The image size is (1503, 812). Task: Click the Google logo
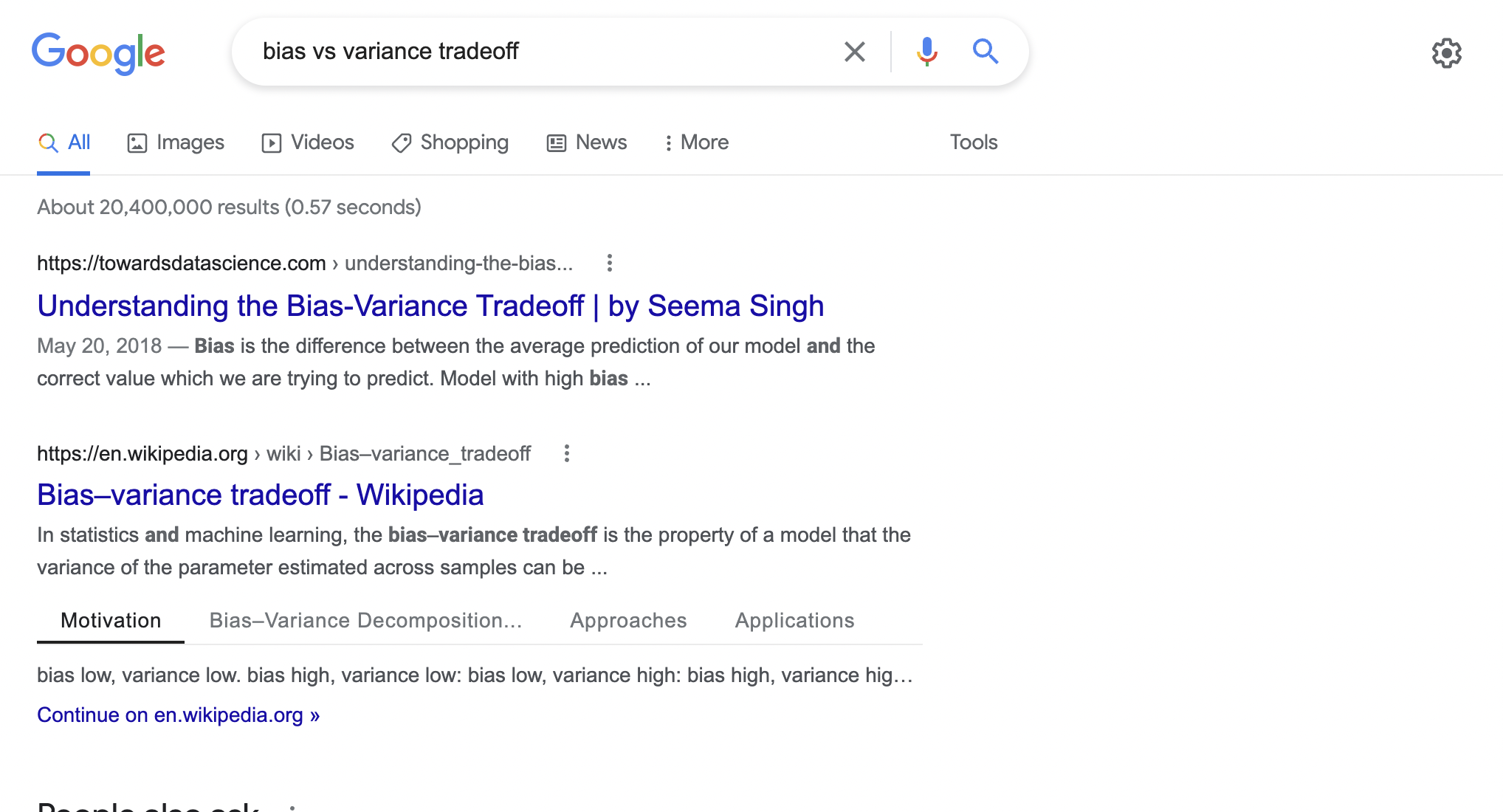[98, 52]
